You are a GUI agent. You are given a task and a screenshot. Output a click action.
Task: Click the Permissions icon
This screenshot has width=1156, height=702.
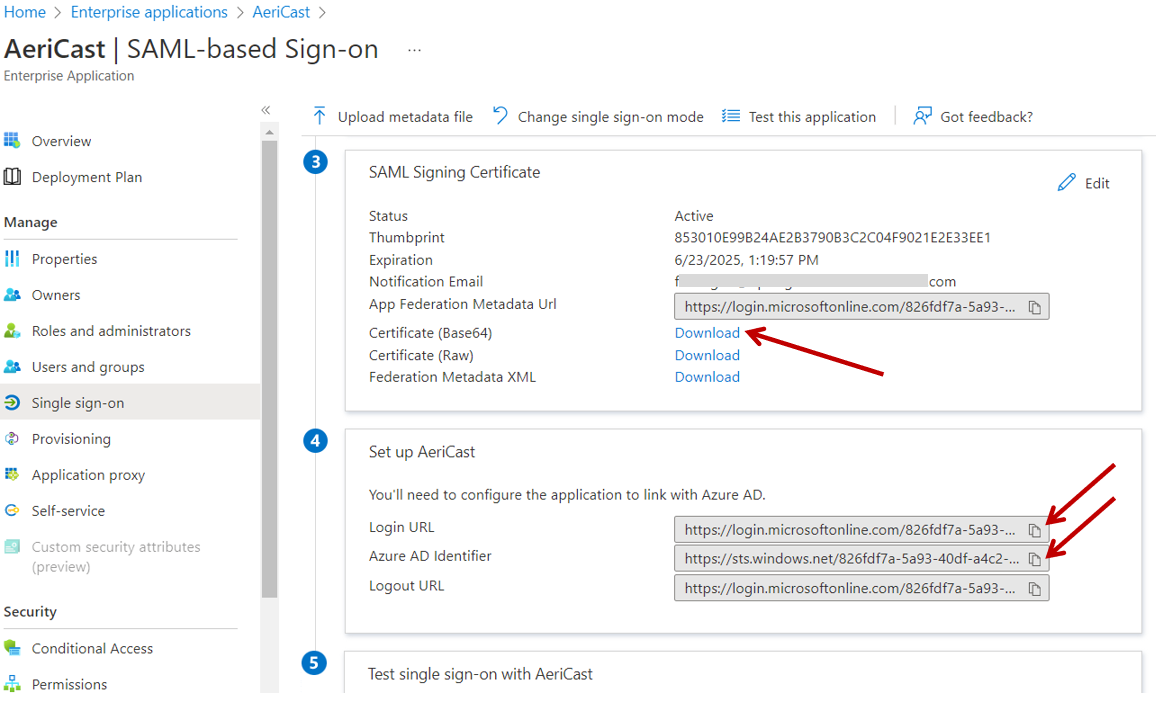point(12,684)
